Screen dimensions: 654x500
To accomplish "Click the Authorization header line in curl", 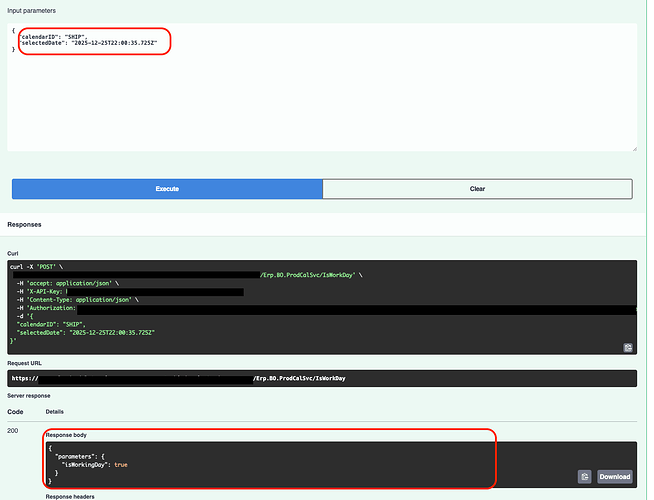I will (327, 308).
